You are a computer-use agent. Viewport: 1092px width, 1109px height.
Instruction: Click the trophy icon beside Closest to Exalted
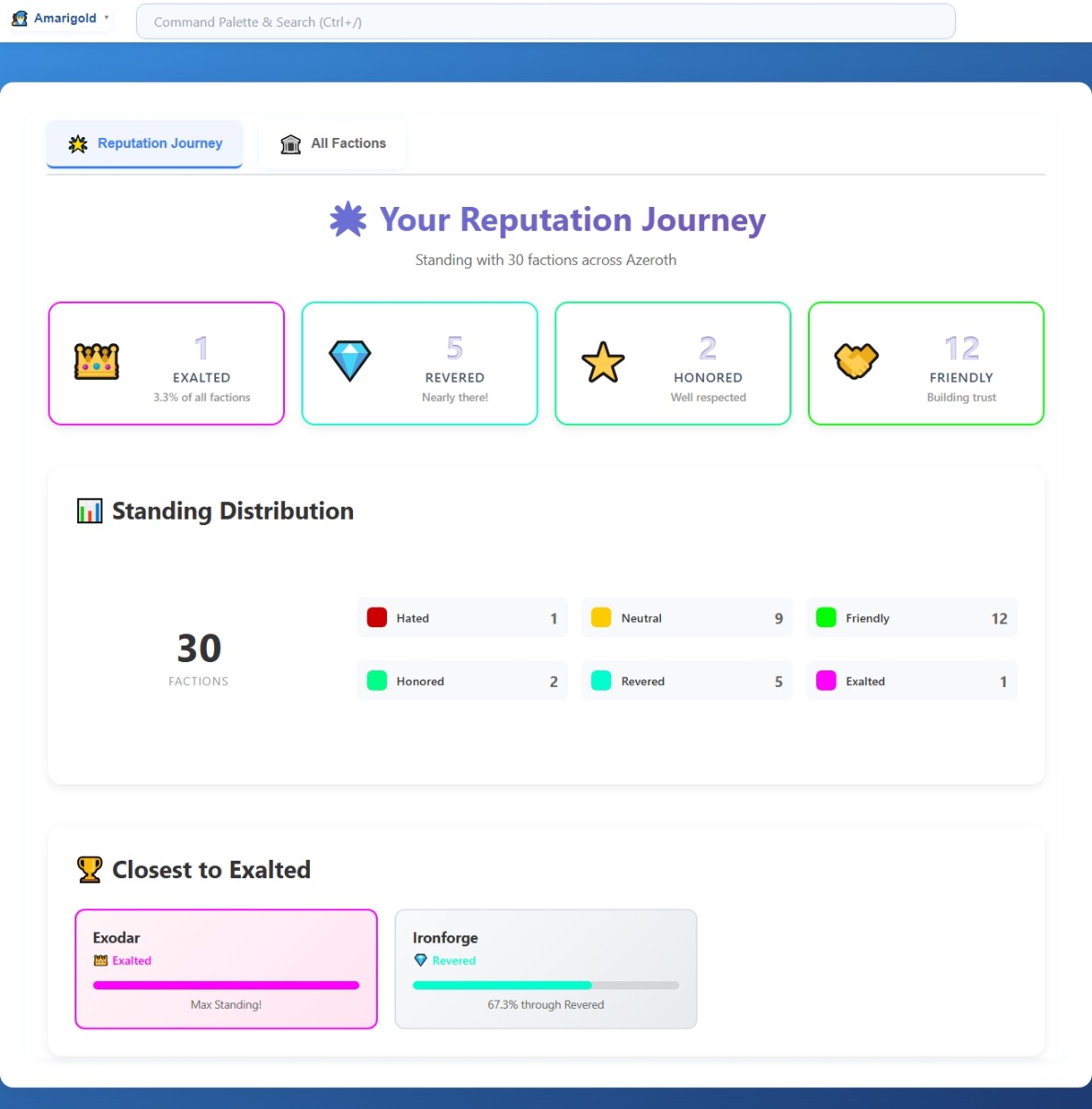(x=88, y=868)
